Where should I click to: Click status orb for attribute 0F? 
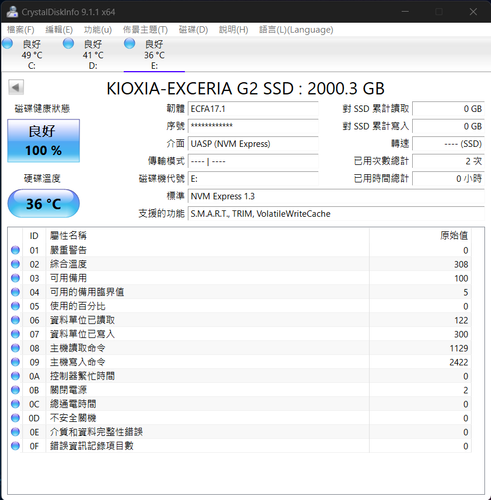tap(15, 446)
